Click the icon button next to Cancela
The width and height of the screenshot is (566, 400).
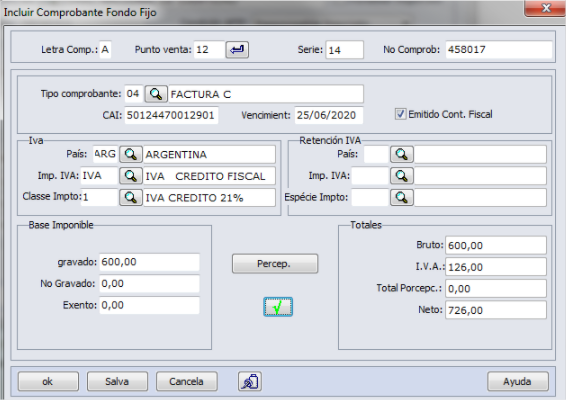coord(250,382)
